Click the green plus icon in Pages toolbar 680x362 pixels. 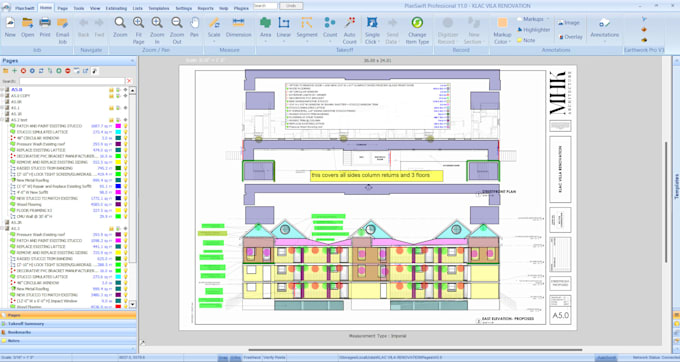click(x=14, y=71)
